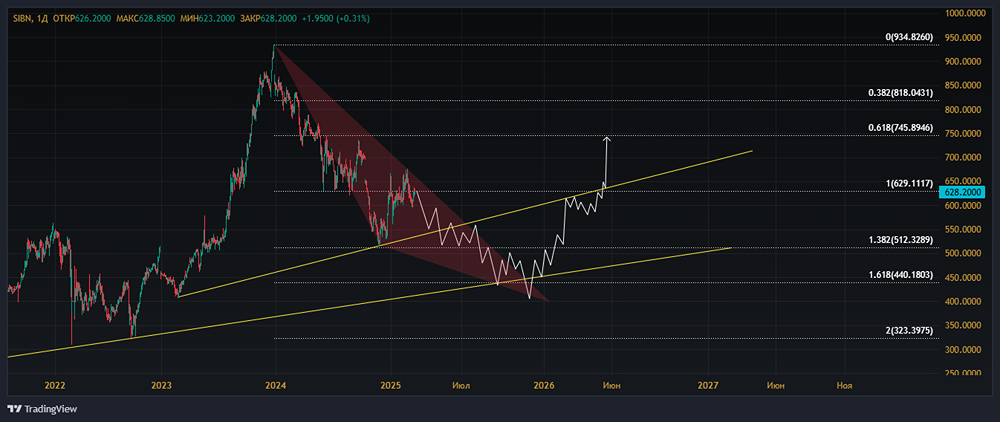Click the 750.0000 price axis label
This screenshot has height=422, width=1000.
(964, 134)
